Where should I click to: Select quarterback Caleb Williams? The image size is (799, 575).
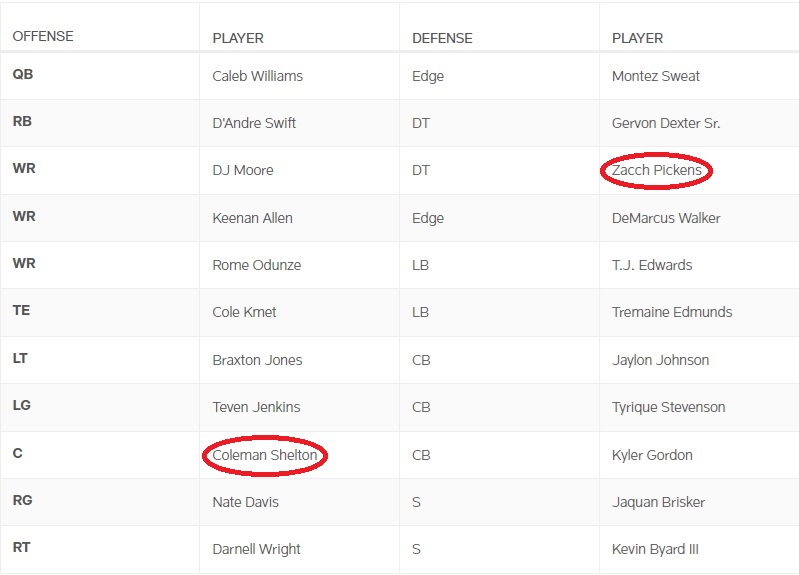(x=257, y=76)
